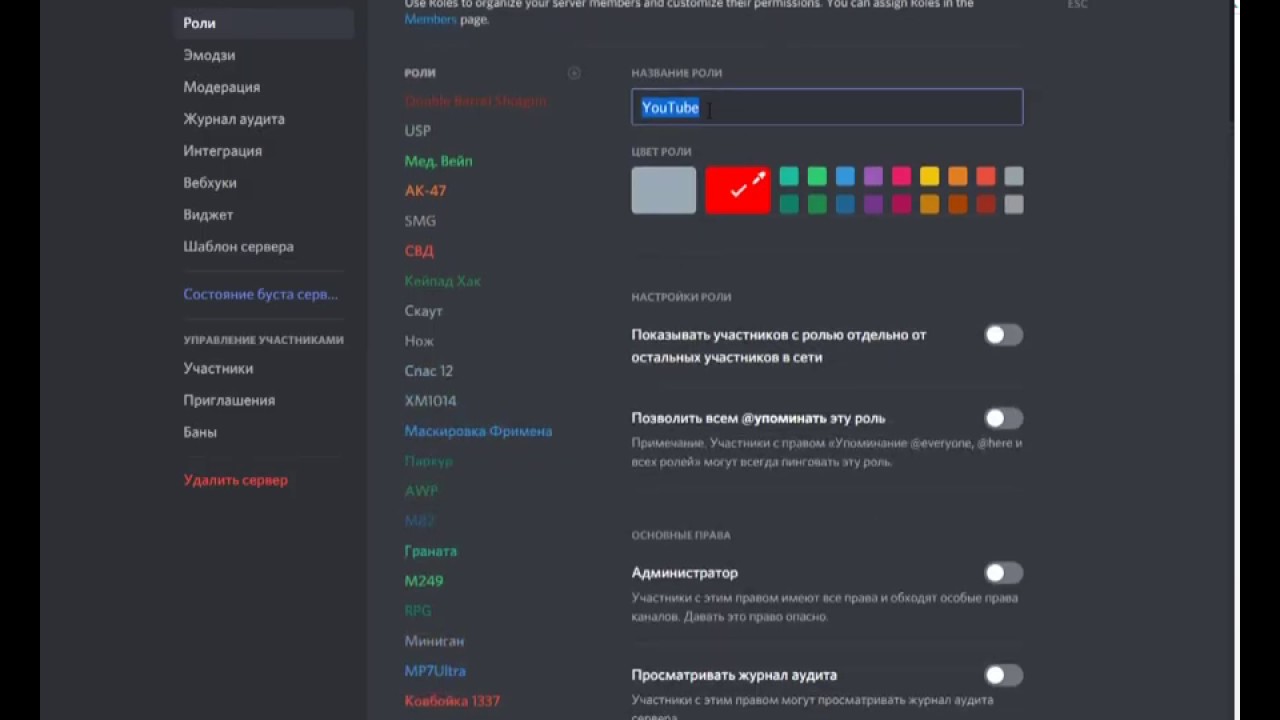This screenshot has height=720, width=1280.
Task: Select the USP role
Action: click(x=417, y=131)
